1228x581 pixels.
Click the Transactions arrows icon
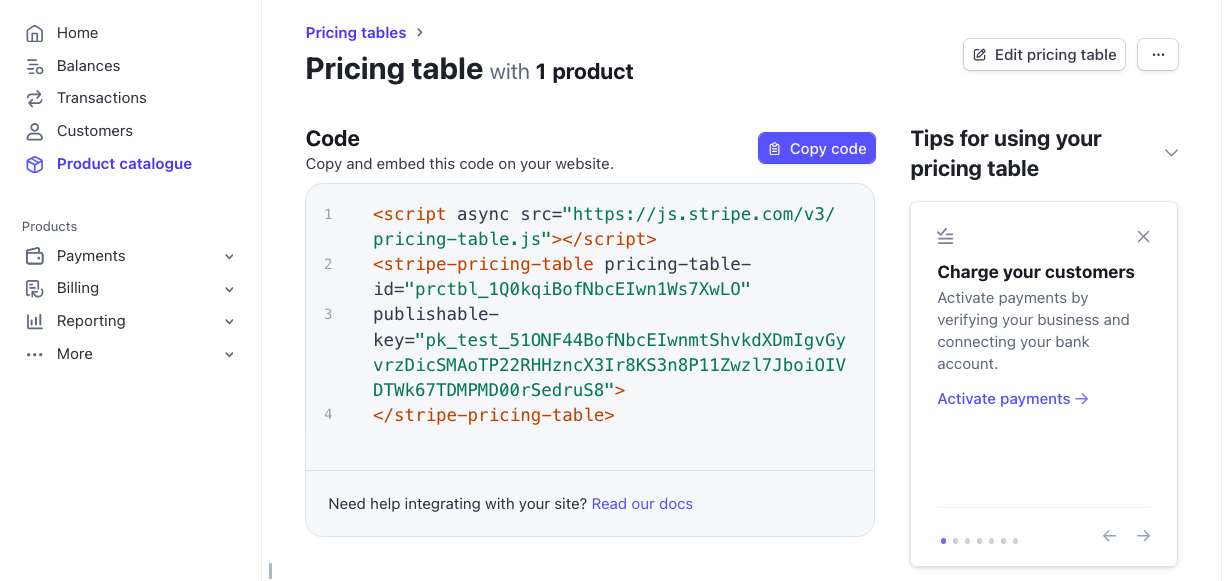click(35, 98)
